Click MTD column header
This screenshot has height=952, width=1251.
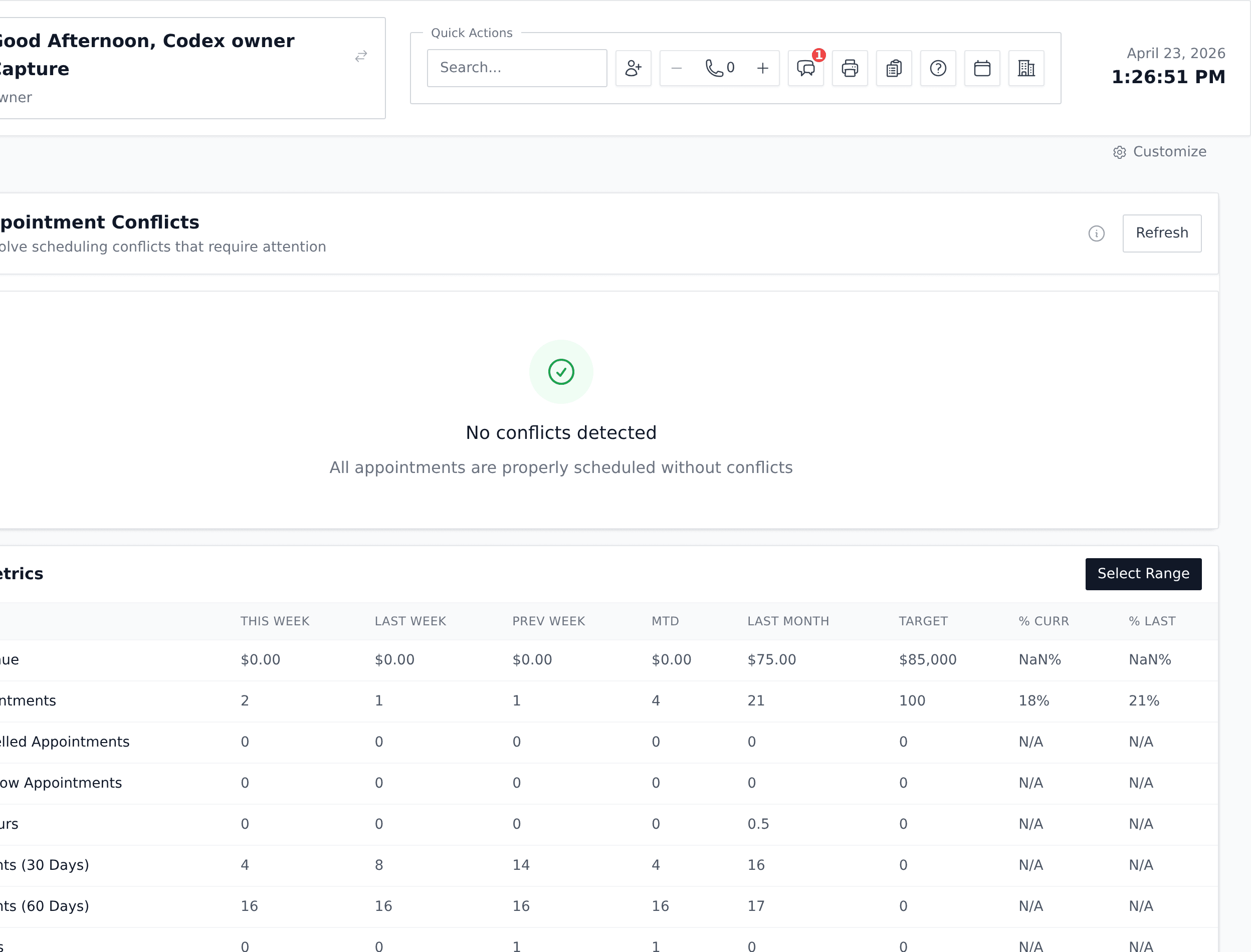point(666,621)
